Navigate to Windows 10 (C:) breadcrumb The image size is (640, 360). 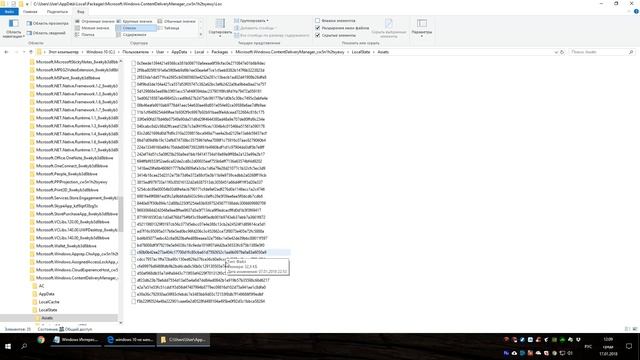coord(100,52)
